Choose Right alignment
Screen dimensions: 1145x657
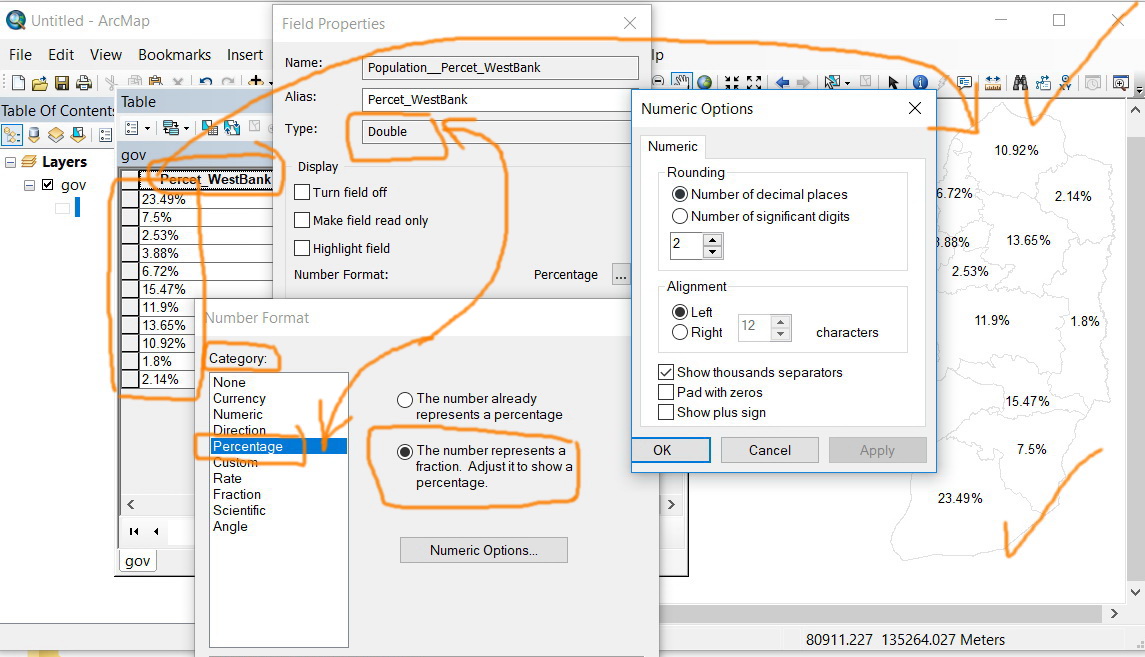(x=680, y=332)
